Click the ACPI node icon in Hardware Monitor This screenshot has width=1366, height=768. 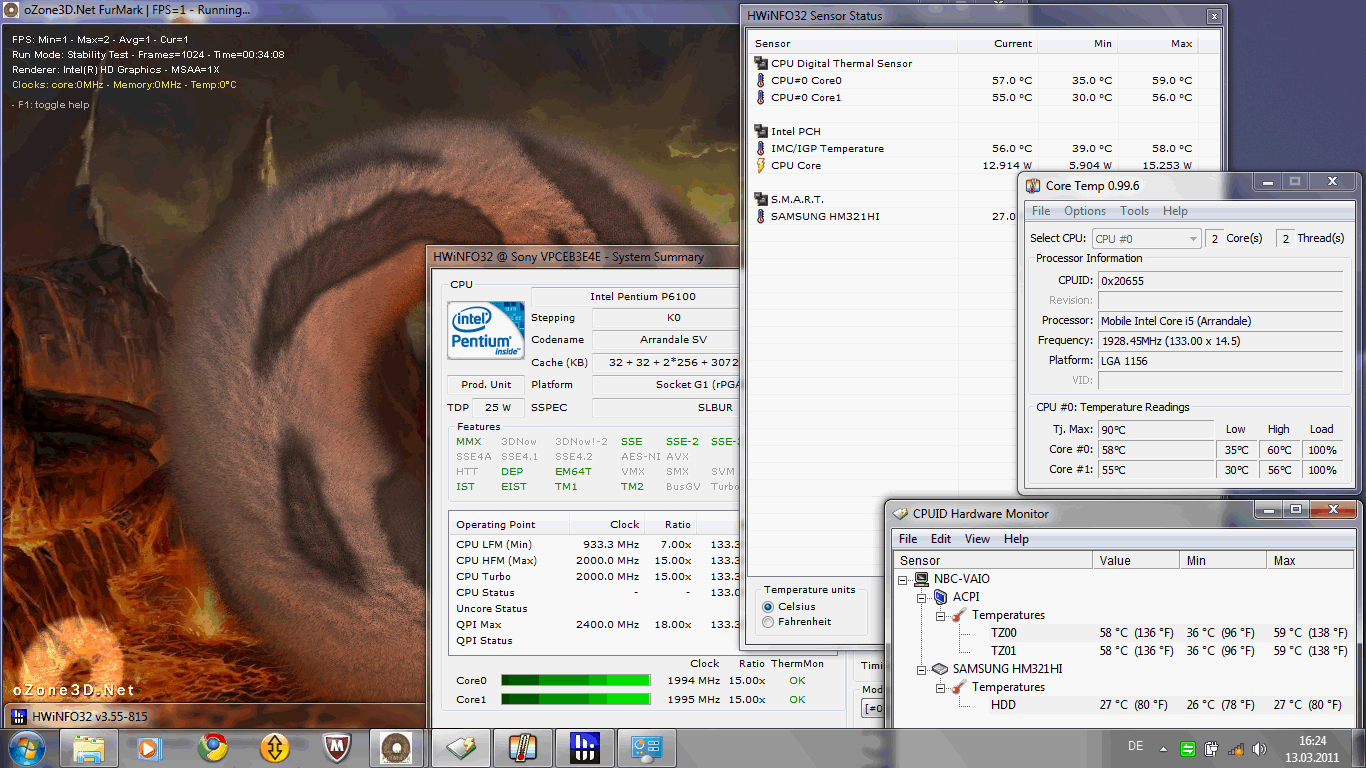click(941, 597)
